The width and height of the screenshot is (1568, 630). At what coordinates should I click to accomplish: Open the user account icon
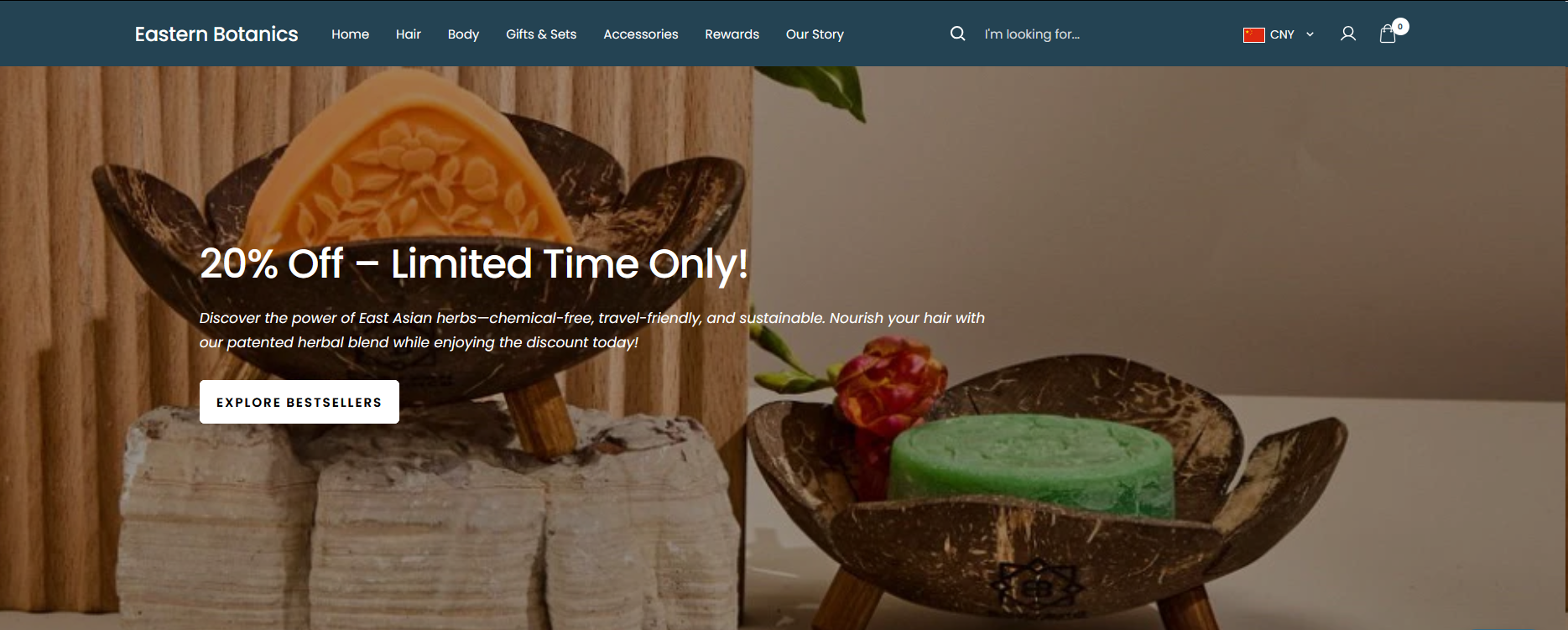[x=1348, y=34]
